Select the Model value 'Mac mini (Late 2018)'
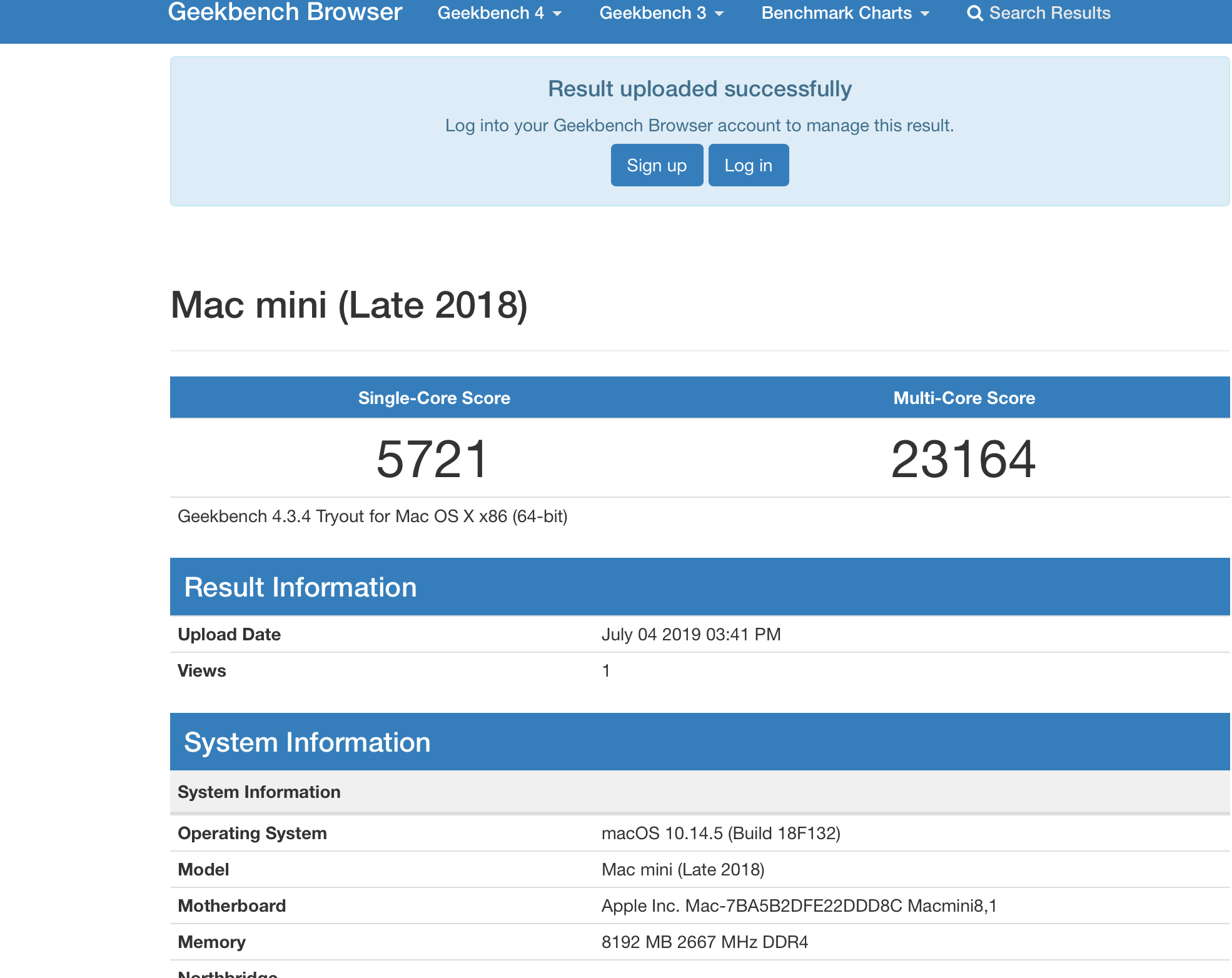1232x978 pixels. (683, 870)
